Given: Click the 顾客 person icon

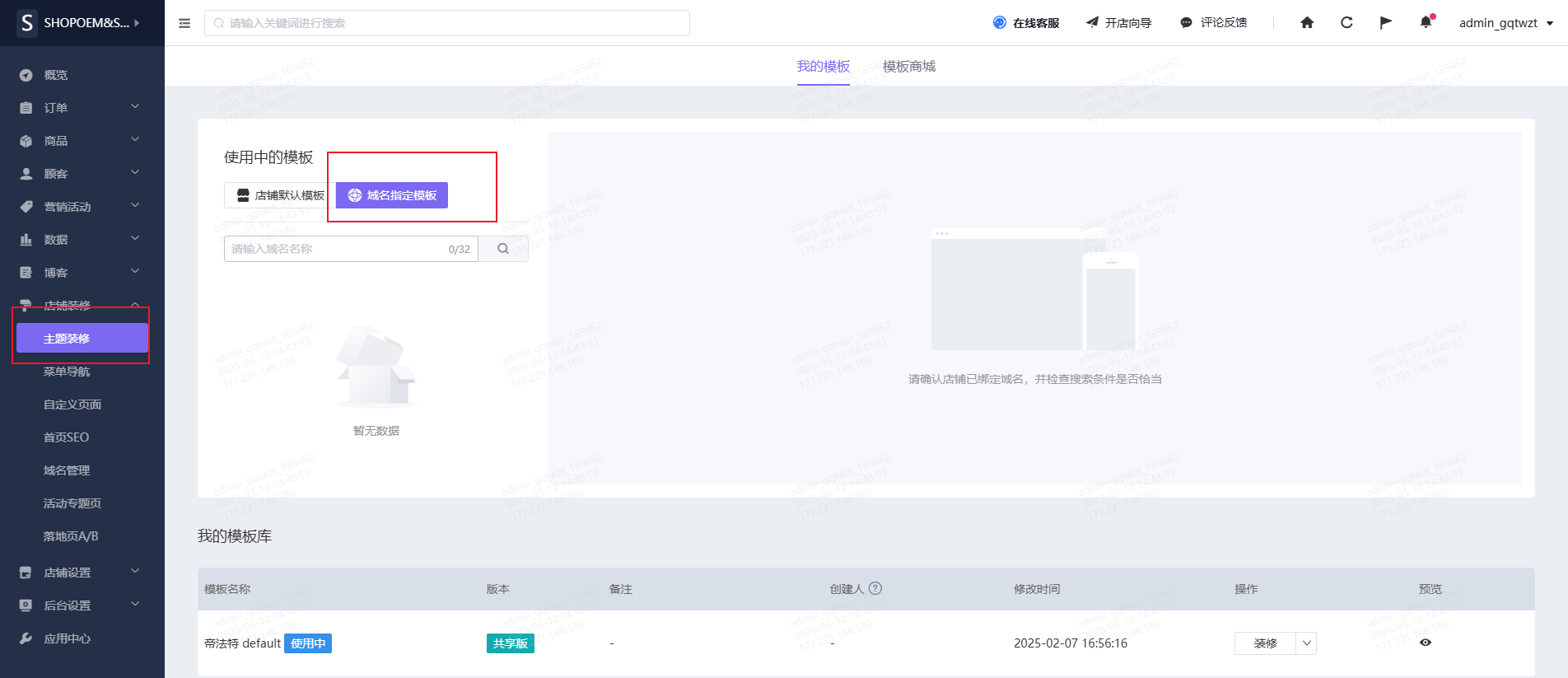Looking at the screenshot, I should [26, 174].
